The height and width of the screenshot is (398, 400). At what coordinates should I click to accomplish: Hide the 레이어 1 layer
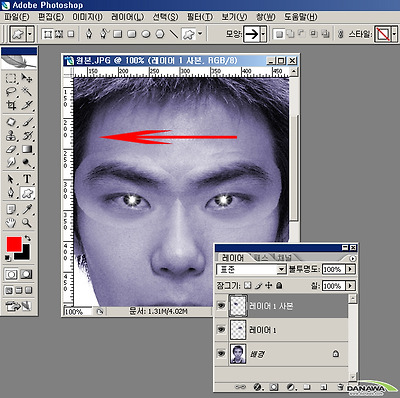[221, 329]
